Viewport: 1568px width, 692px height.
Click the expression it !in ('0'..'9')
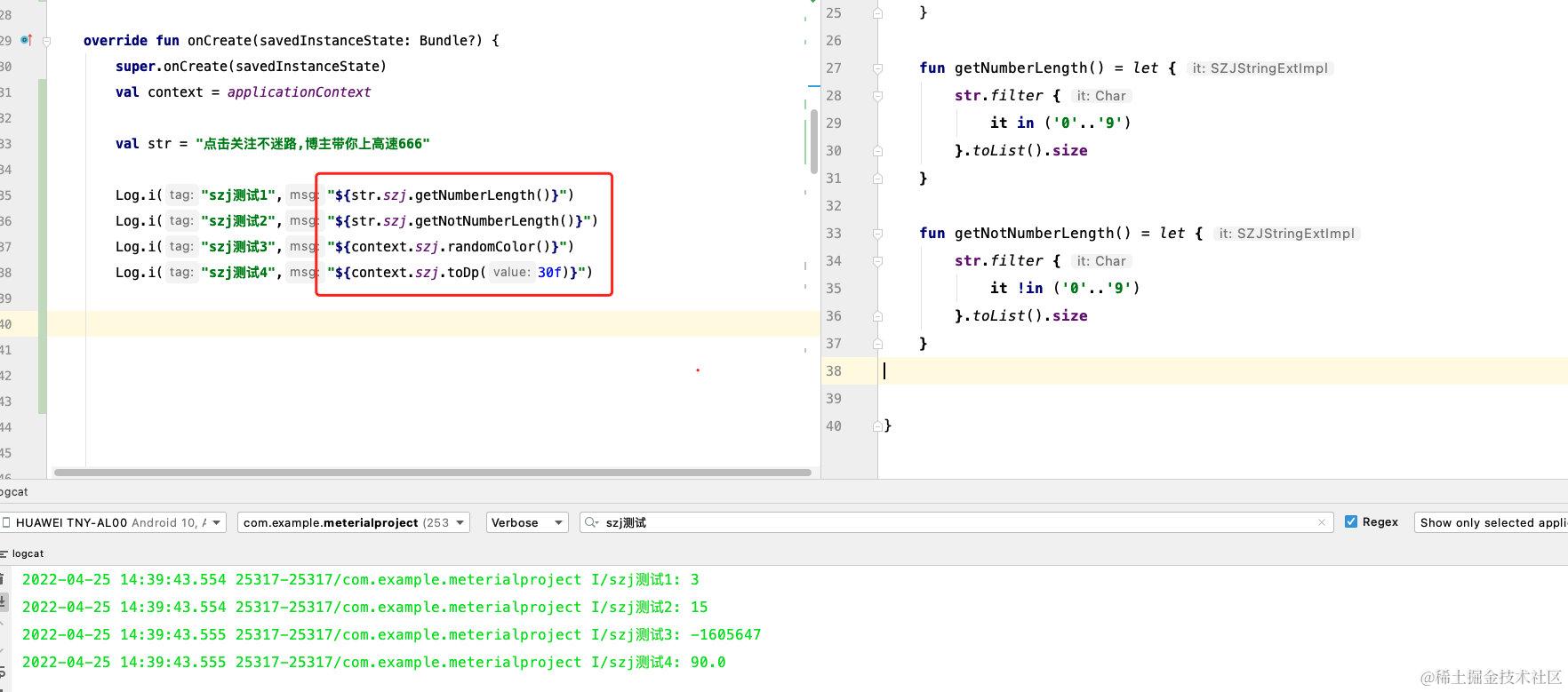pos(1065,288)
